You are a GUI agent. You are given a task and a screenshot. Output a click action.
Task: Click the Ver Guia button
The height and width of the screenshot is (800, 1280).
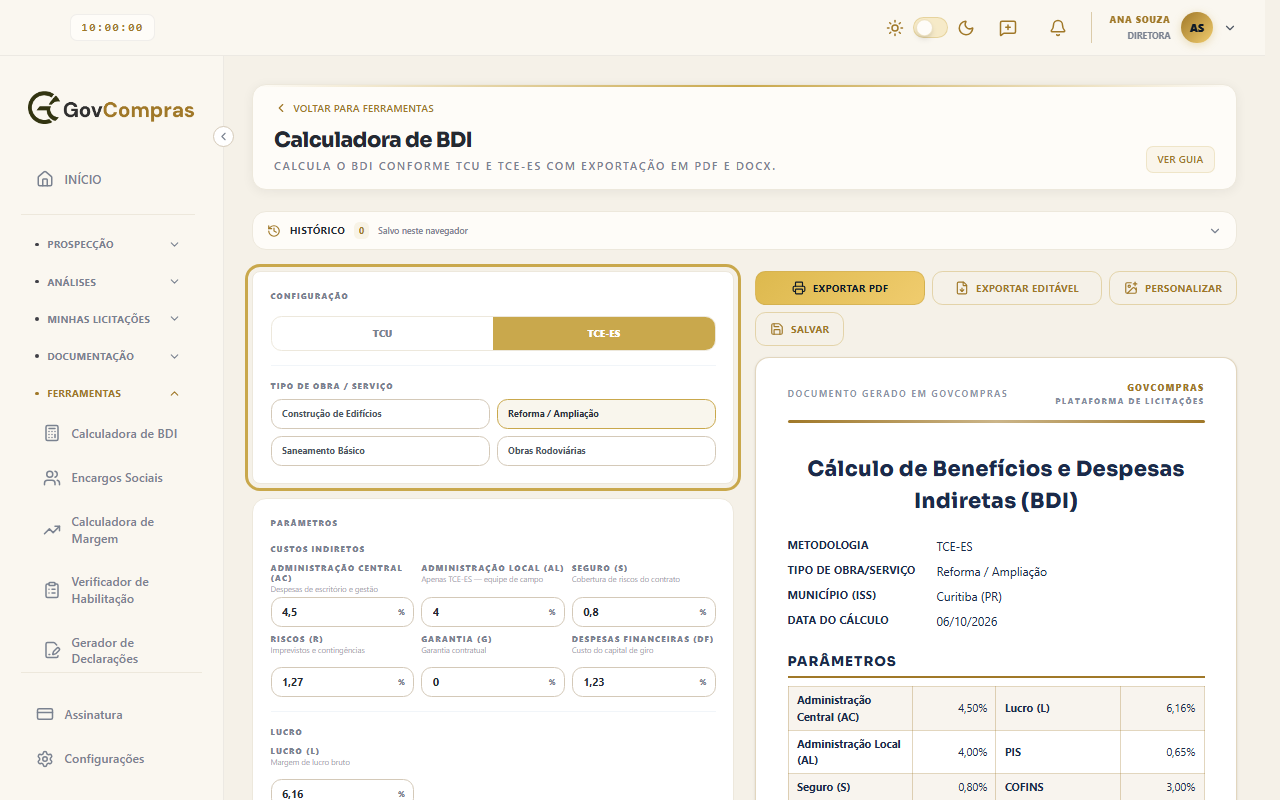(1180, 160)
